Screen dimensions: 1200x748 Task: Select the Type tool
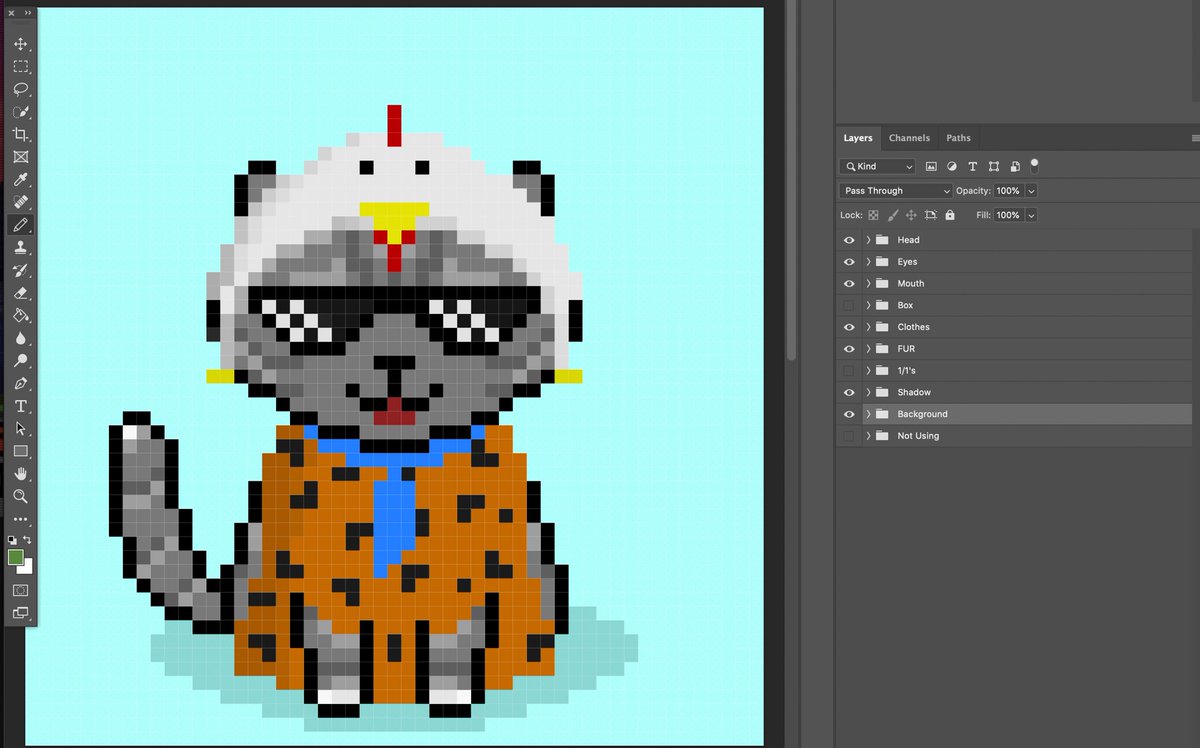tap(20, 406)
